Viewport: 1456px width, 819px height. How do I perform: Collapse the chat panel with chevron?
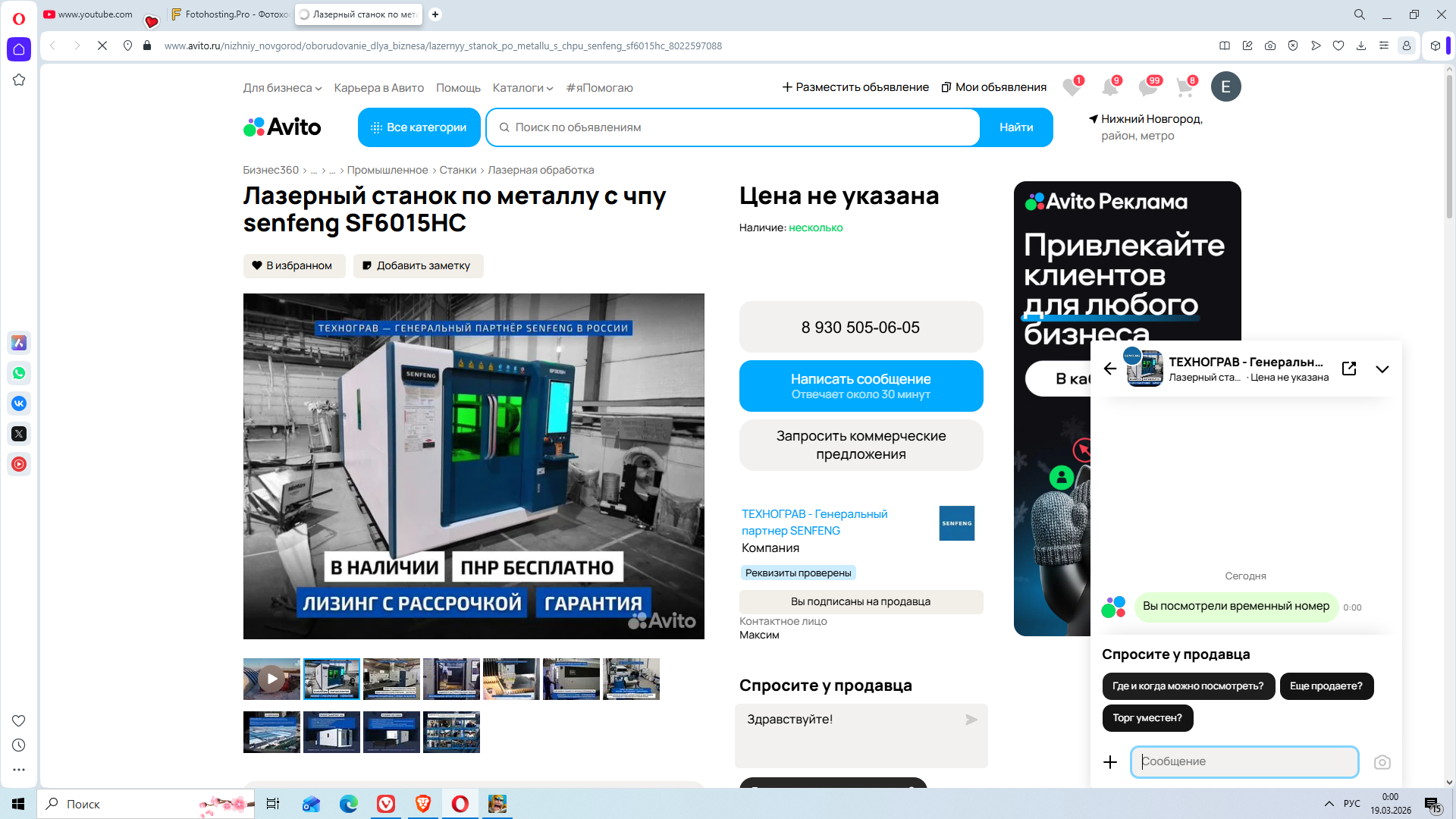1382,369
